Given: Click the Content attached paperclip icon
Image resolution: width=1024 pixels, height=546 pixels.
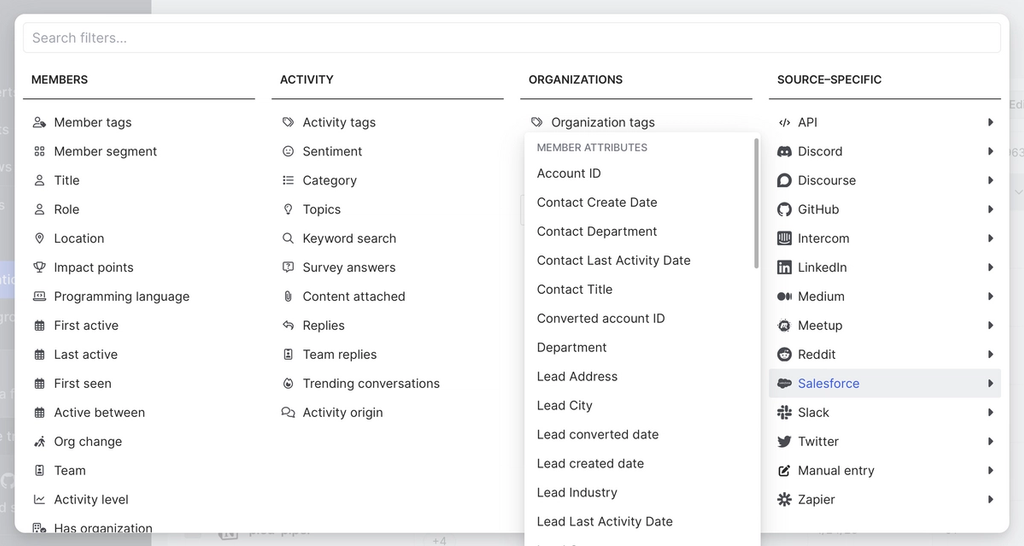Looking at the screenshot, I should 288,297.
